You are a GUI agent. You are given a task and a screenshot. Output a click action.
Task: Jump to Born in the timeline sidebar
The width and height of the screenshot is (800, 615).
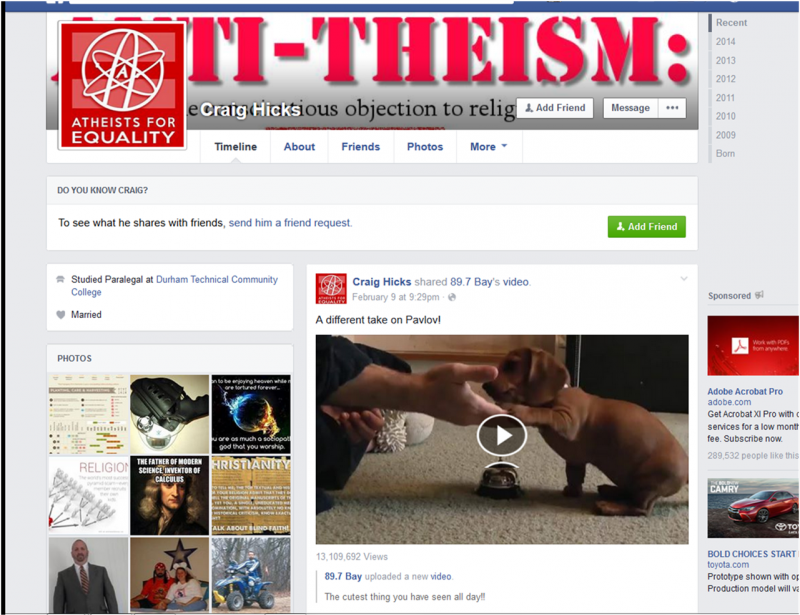pyautogui.click(x=725, y=154)
